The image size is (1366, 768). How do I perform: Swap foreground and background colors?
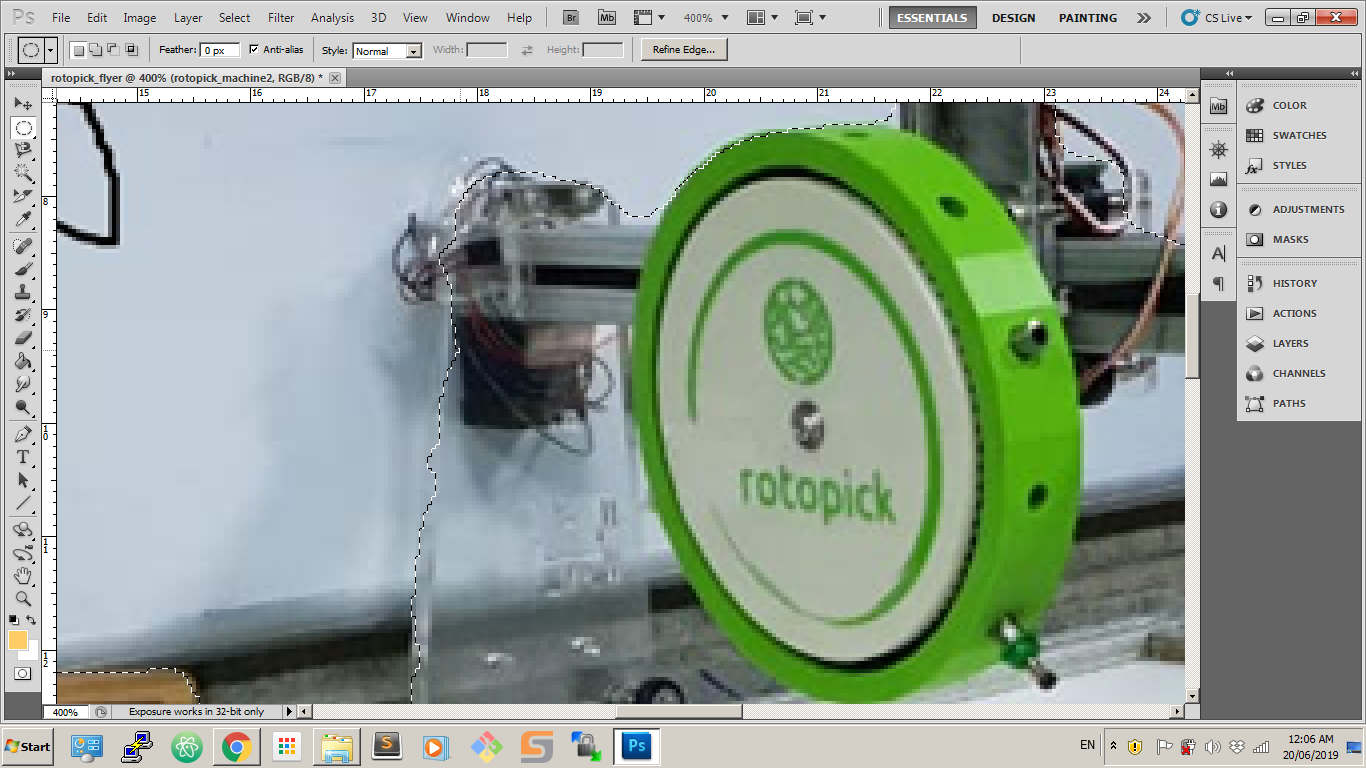[32, 620]
